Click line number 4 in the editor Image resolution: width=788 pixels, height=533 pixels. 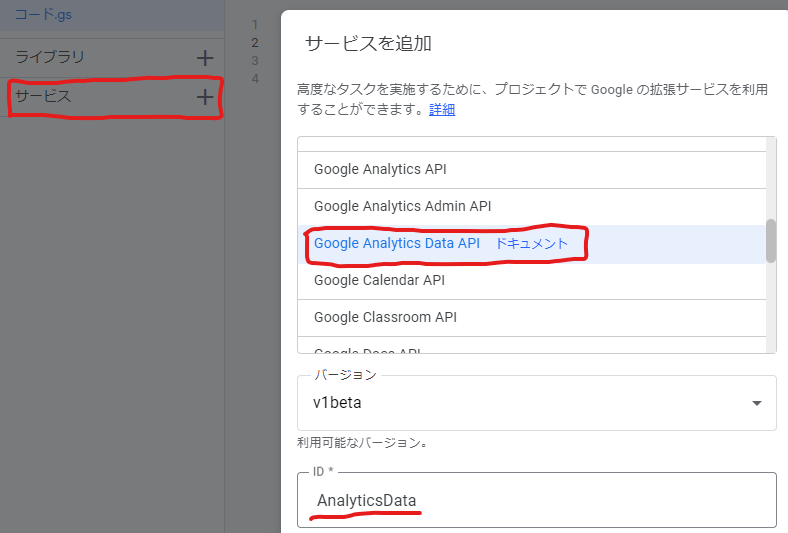pos(255,79)
